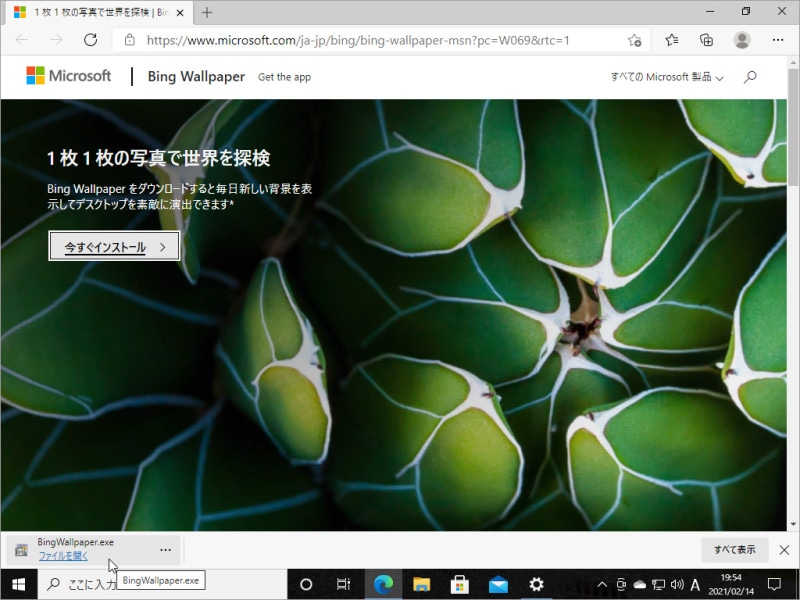Open Microsoft Store from the taskbar
The image size is (800, 600).
click(x=458, y=584)
